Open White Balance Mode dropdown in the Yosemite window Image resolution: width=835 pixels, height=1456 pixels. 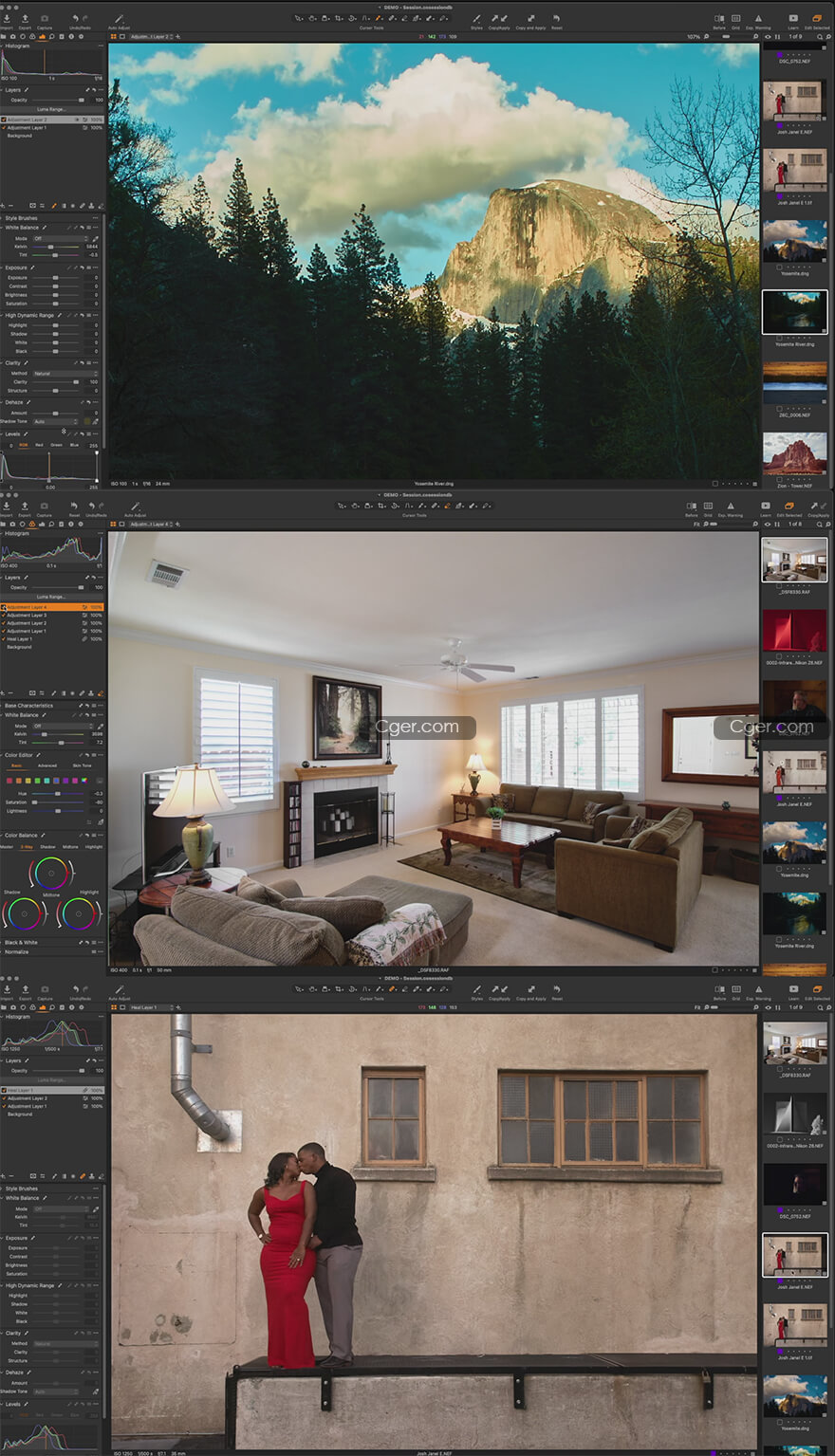tap(60, 239)
